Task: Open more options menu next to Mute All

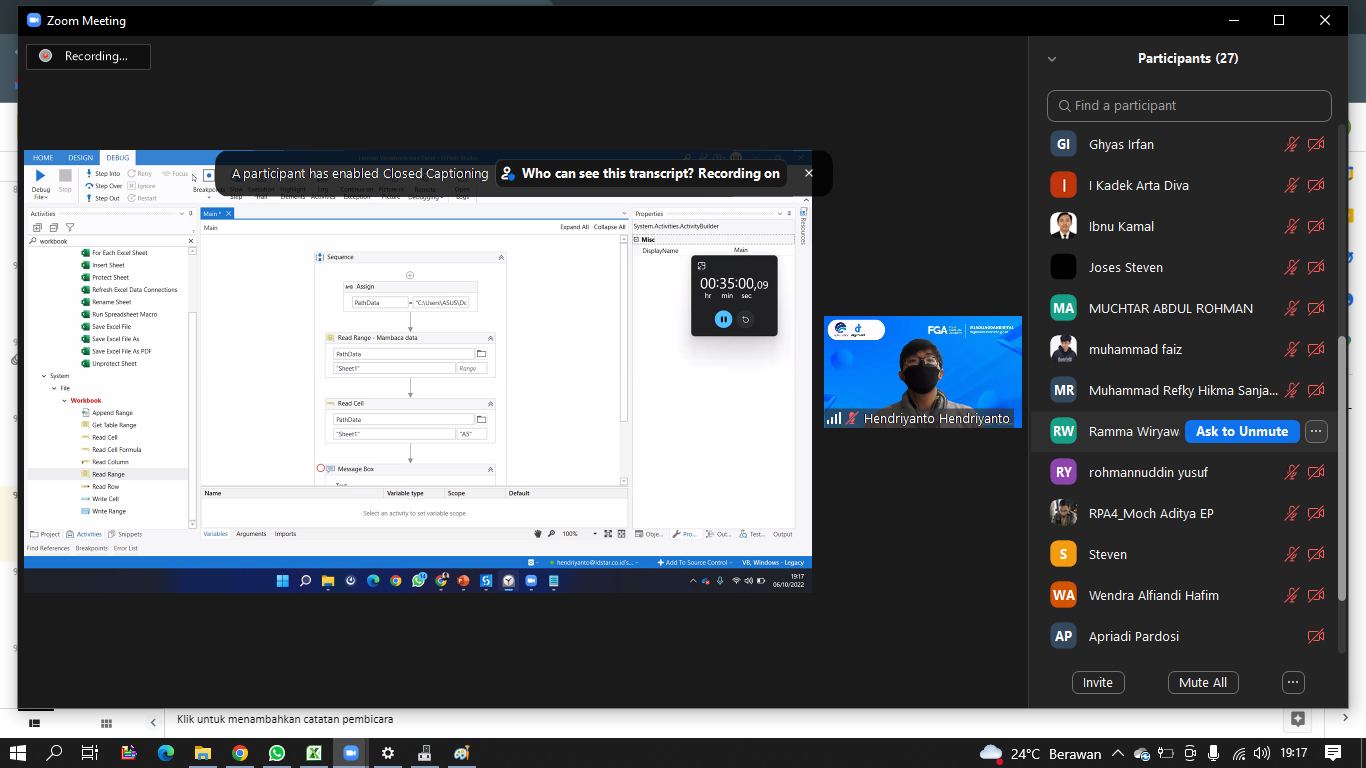Action: 1294,683
